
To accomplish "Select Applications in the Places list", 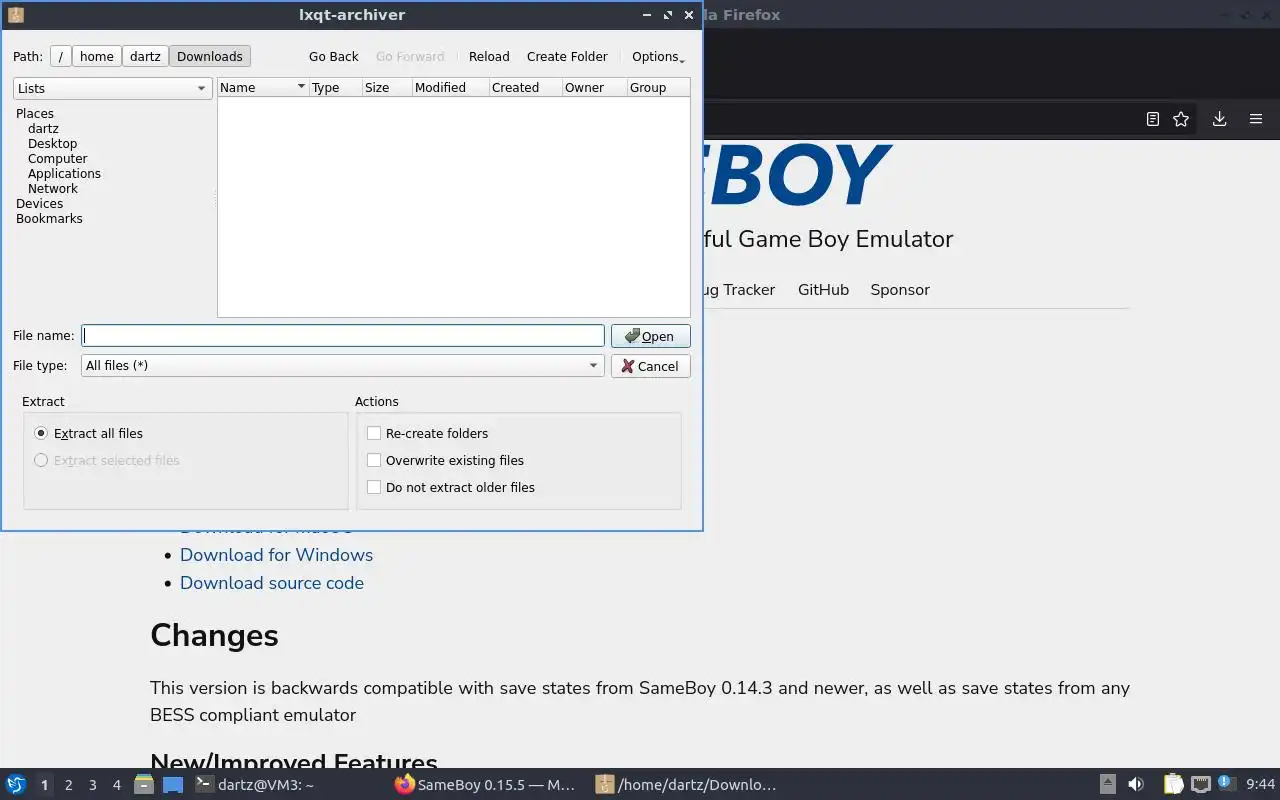I will point(64,174).
